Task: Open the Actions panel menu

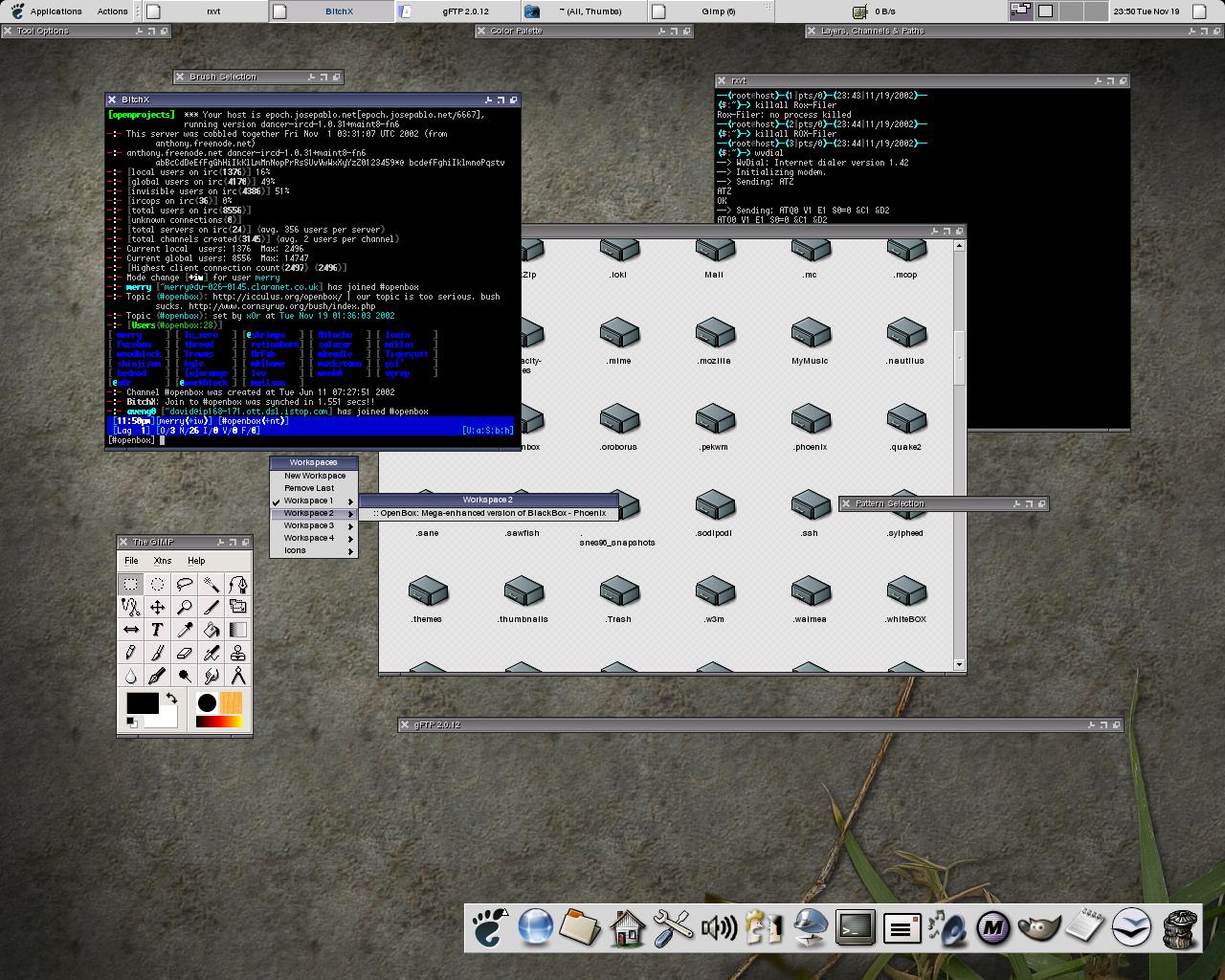Action: (x=113, y=11)
